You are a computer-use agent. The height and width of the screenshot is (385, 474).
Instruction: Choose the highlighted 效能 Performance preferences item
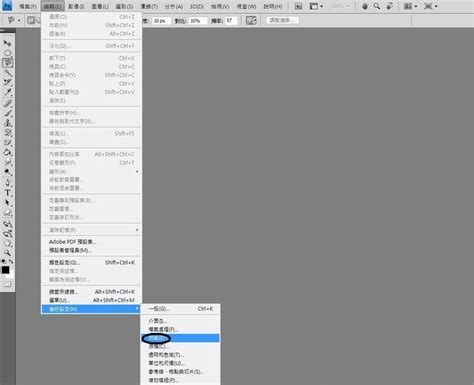pyautogui.click(x=180, y=338)
